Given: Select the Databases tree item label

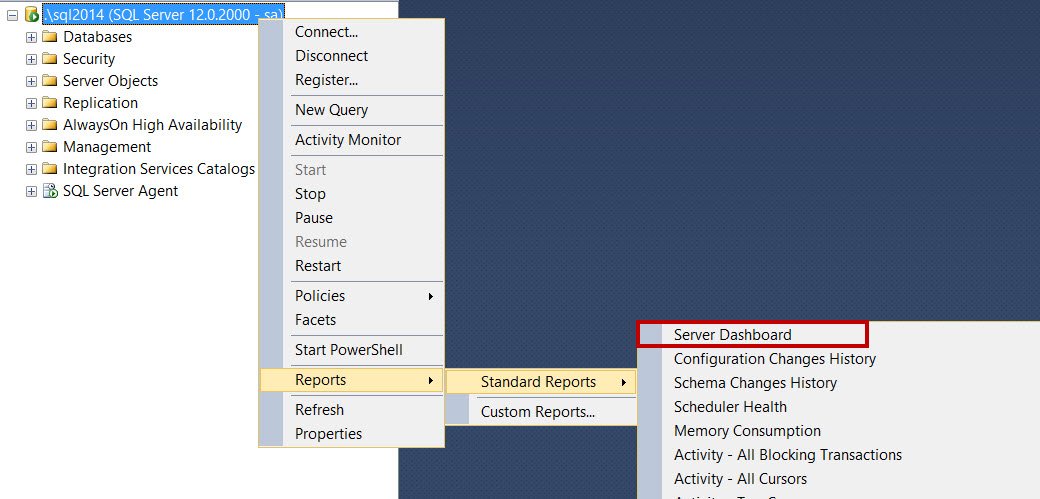Looking at the screenshot, I should (x=98, y=37).
